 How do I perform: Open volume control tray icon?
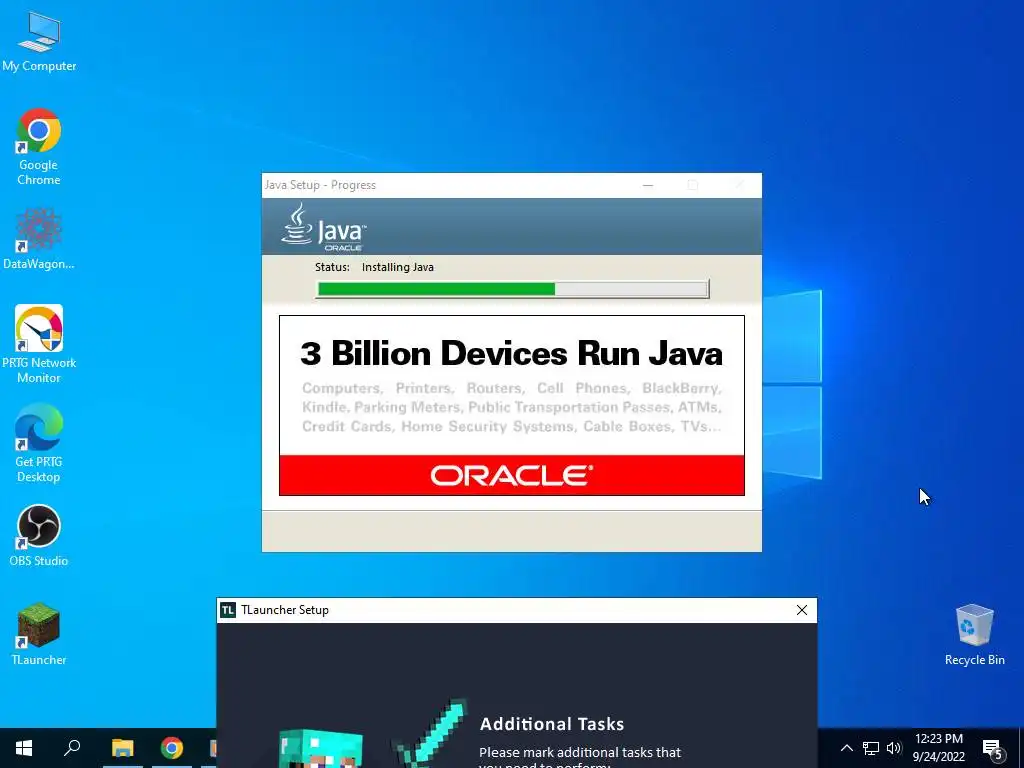click(x=893, y=748)
